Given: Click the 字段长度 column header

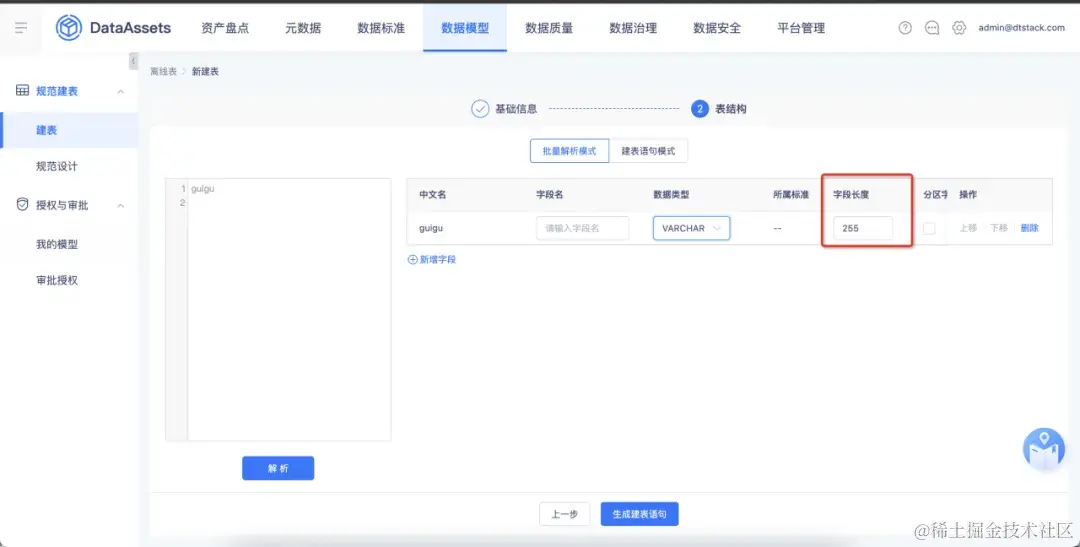Looking at the screenshot, I should tap(851, 195).
